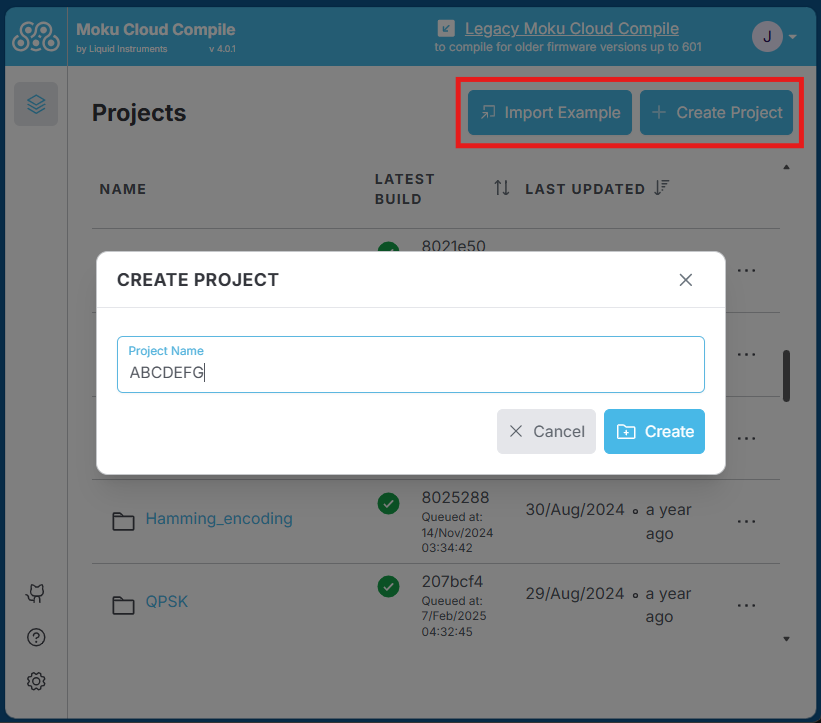The width and height of the screenshot is (821, 723).
Task: Click the Help question mark icon
Action: pos(35,637)
